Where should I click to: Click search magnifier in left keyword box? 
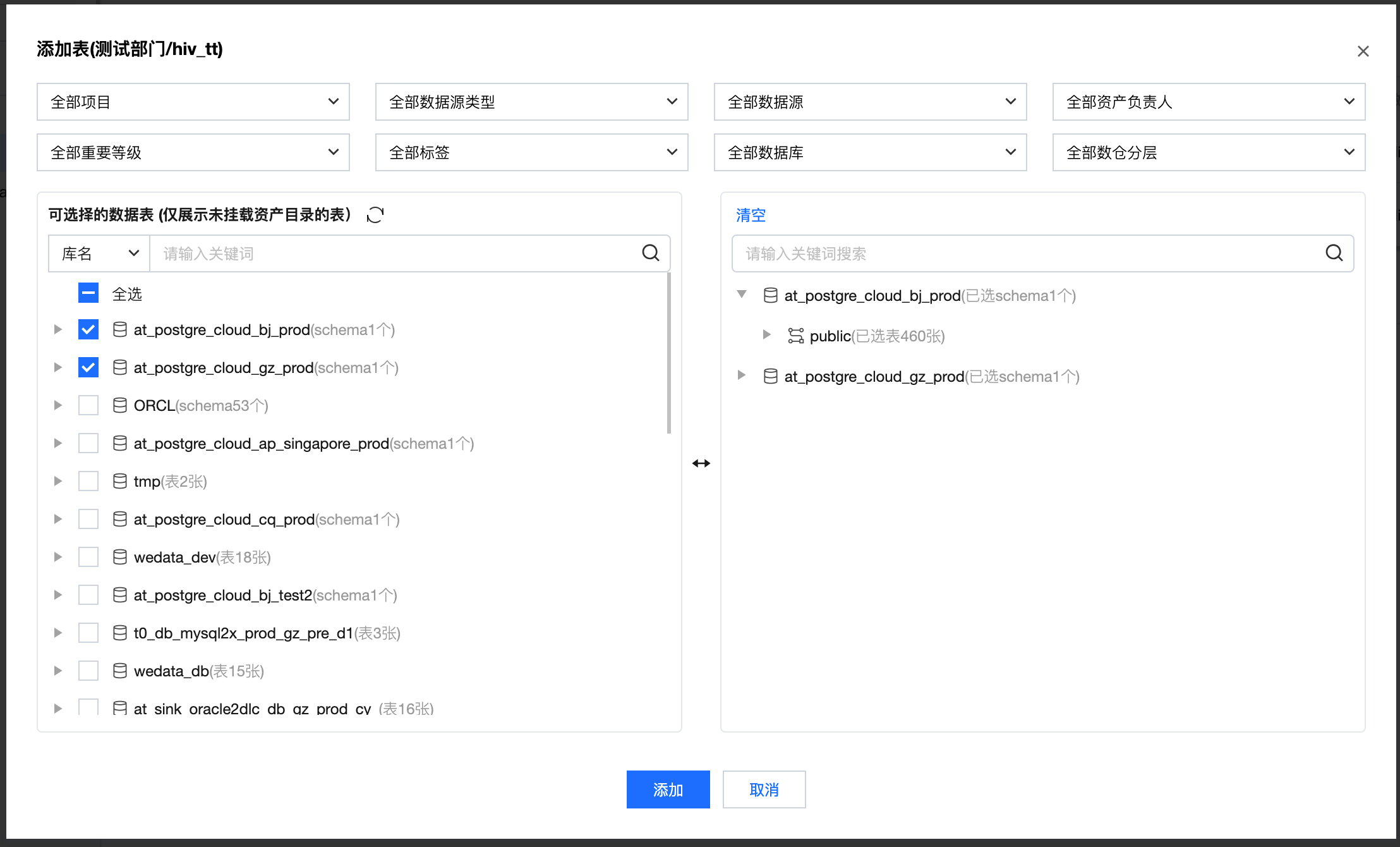[x=650, y=253]
